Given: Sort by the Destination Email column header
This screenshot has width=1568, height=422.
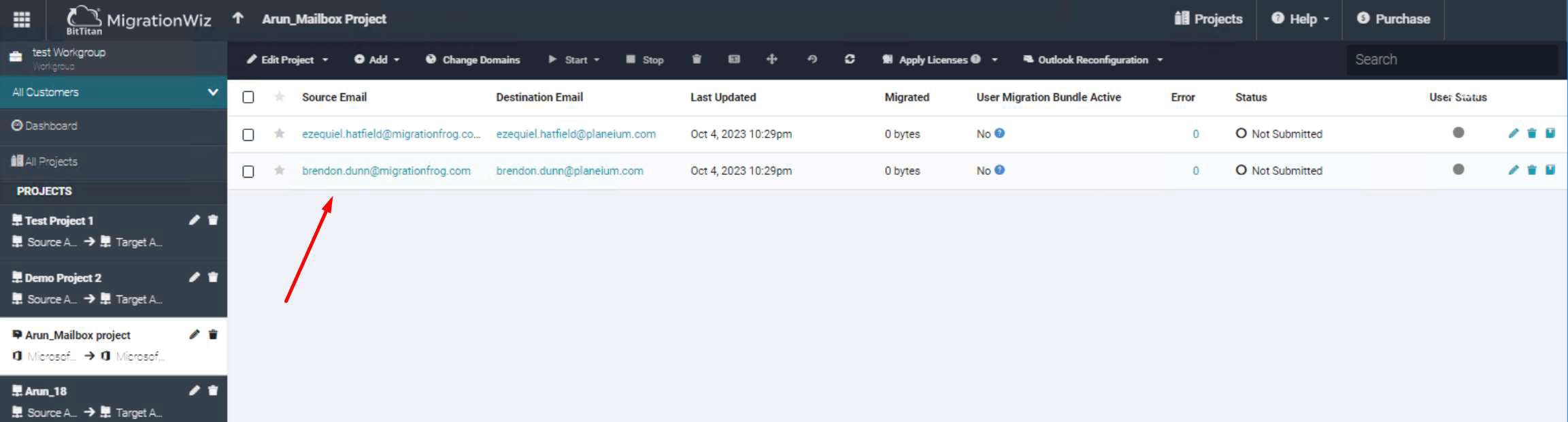Looking at the screenshot, I should (539, 97).
